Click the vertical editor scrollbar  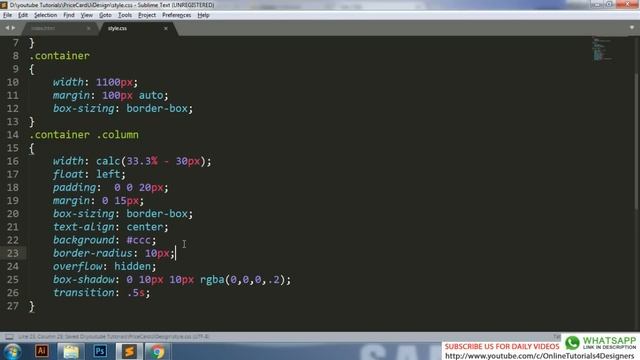pyautogui.click(x=637, y=141)
